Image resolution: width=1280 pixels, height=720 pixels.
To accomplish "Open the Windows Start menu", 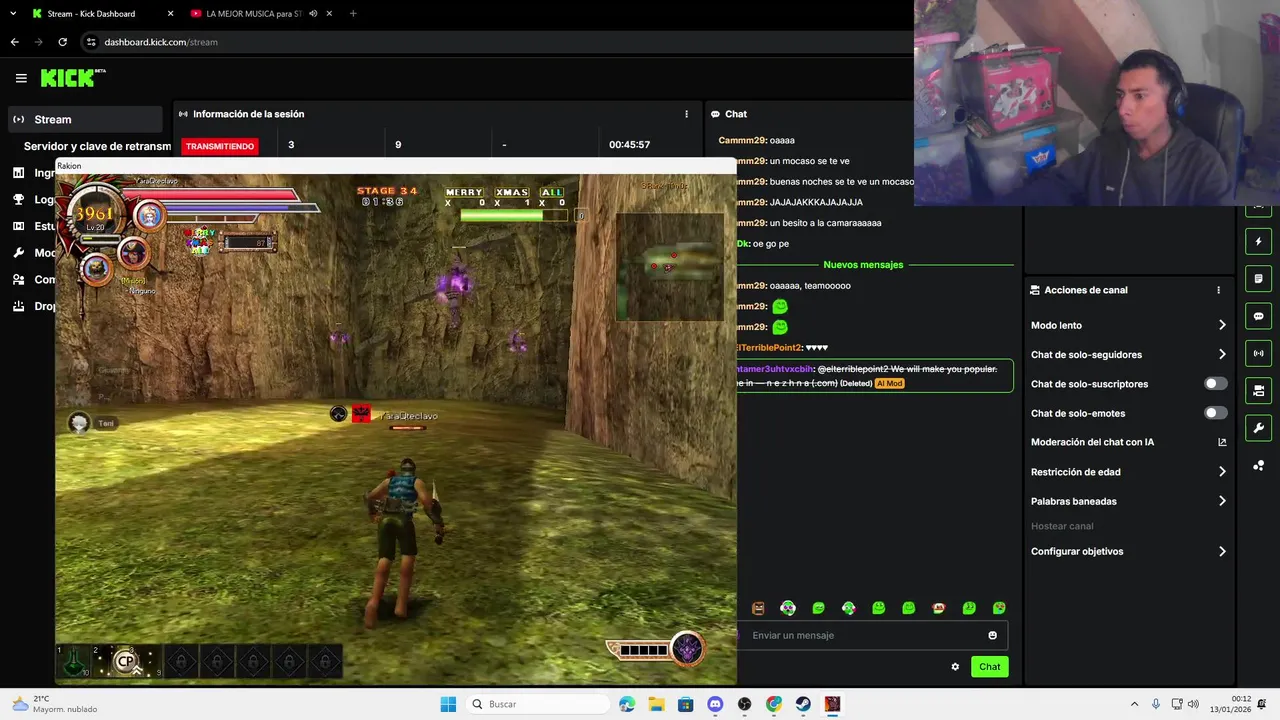I will pyautogui.click(x=448, y=704).
